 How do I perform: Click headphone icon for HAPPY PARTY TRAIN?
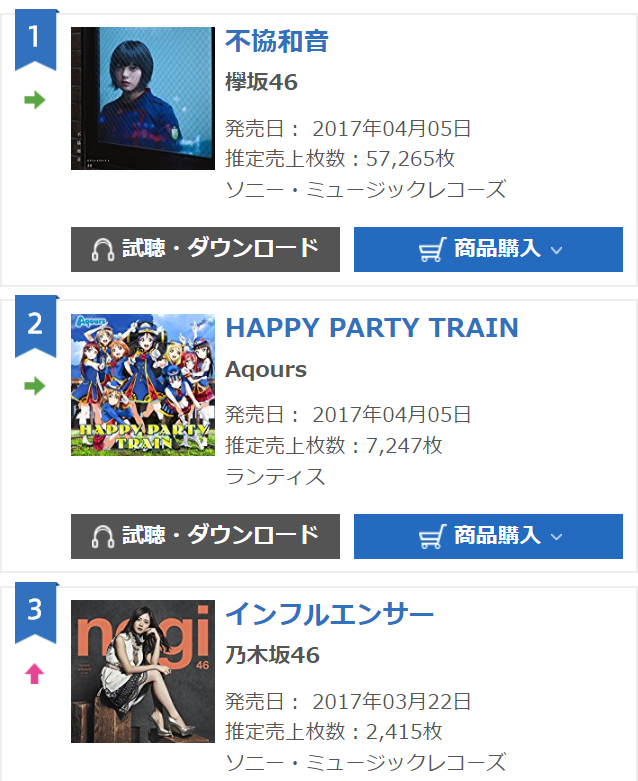click(103, 537)
